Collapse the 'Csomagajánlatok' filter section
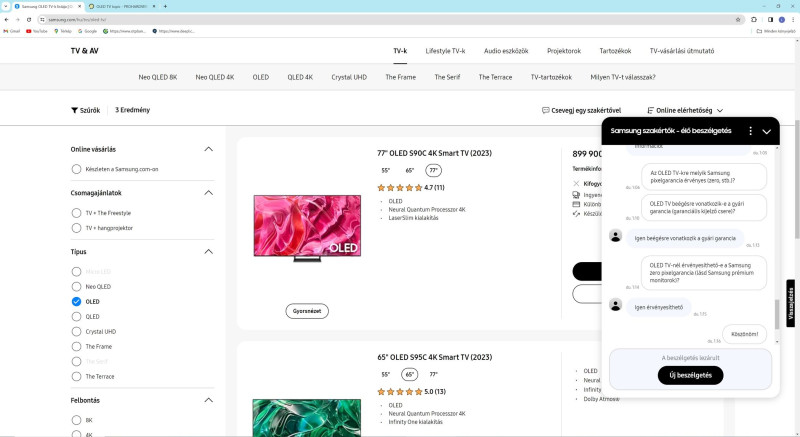800x437 pixels. click(x=208, y=193)
